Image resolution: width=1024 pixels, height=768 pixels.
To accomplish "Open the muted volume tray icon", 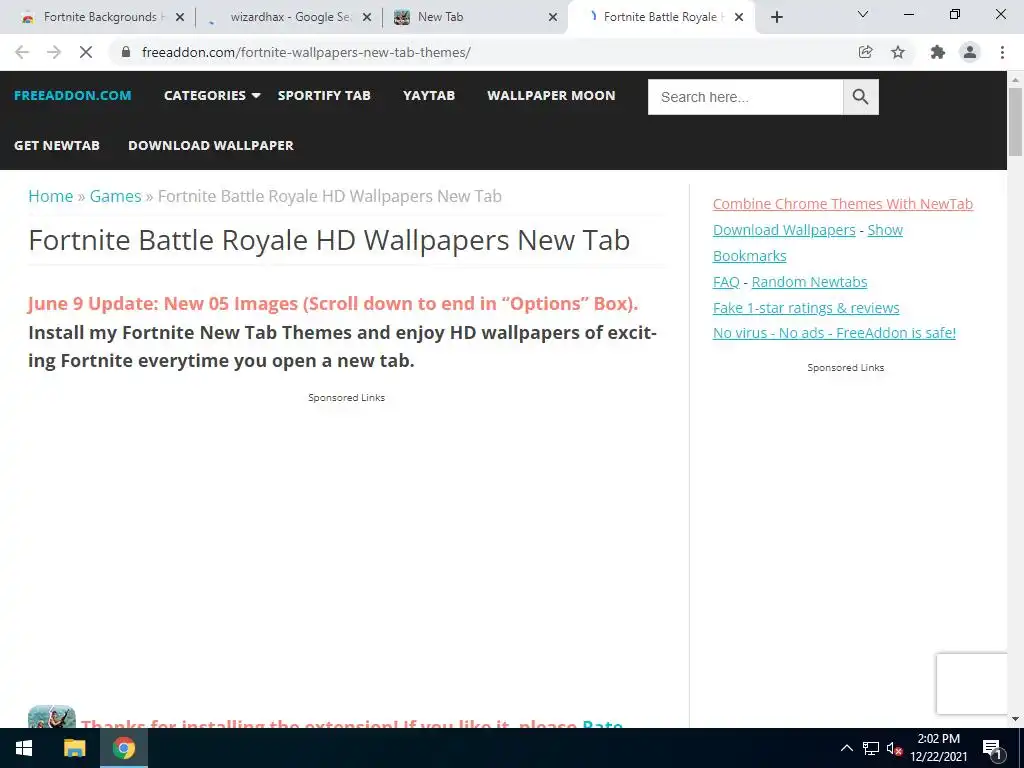I will click(894, 748).
